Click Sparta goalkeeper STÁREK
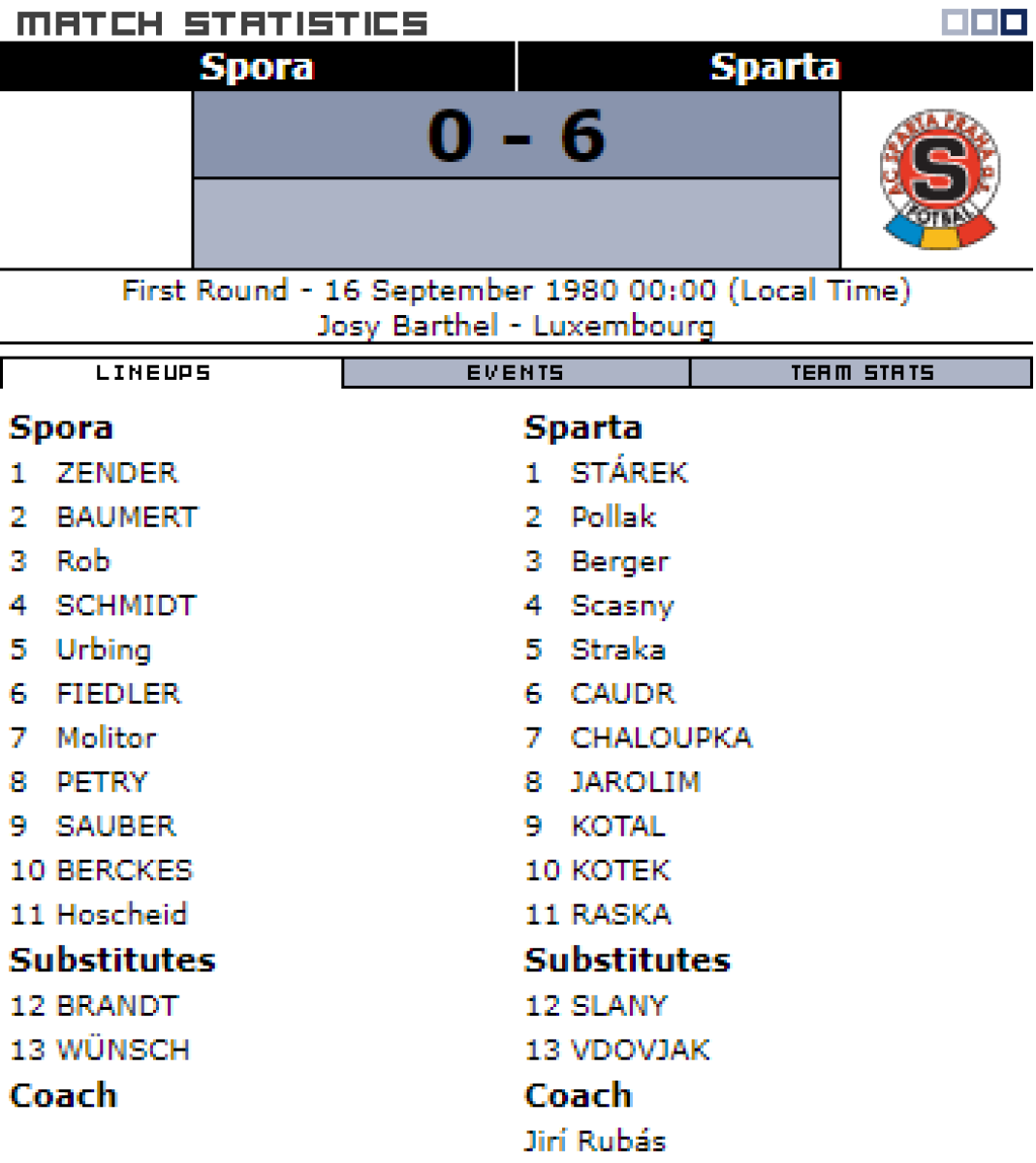The height and width of the screenshot is (1163, 1036). pyautogui.click(x=629, y=473)
